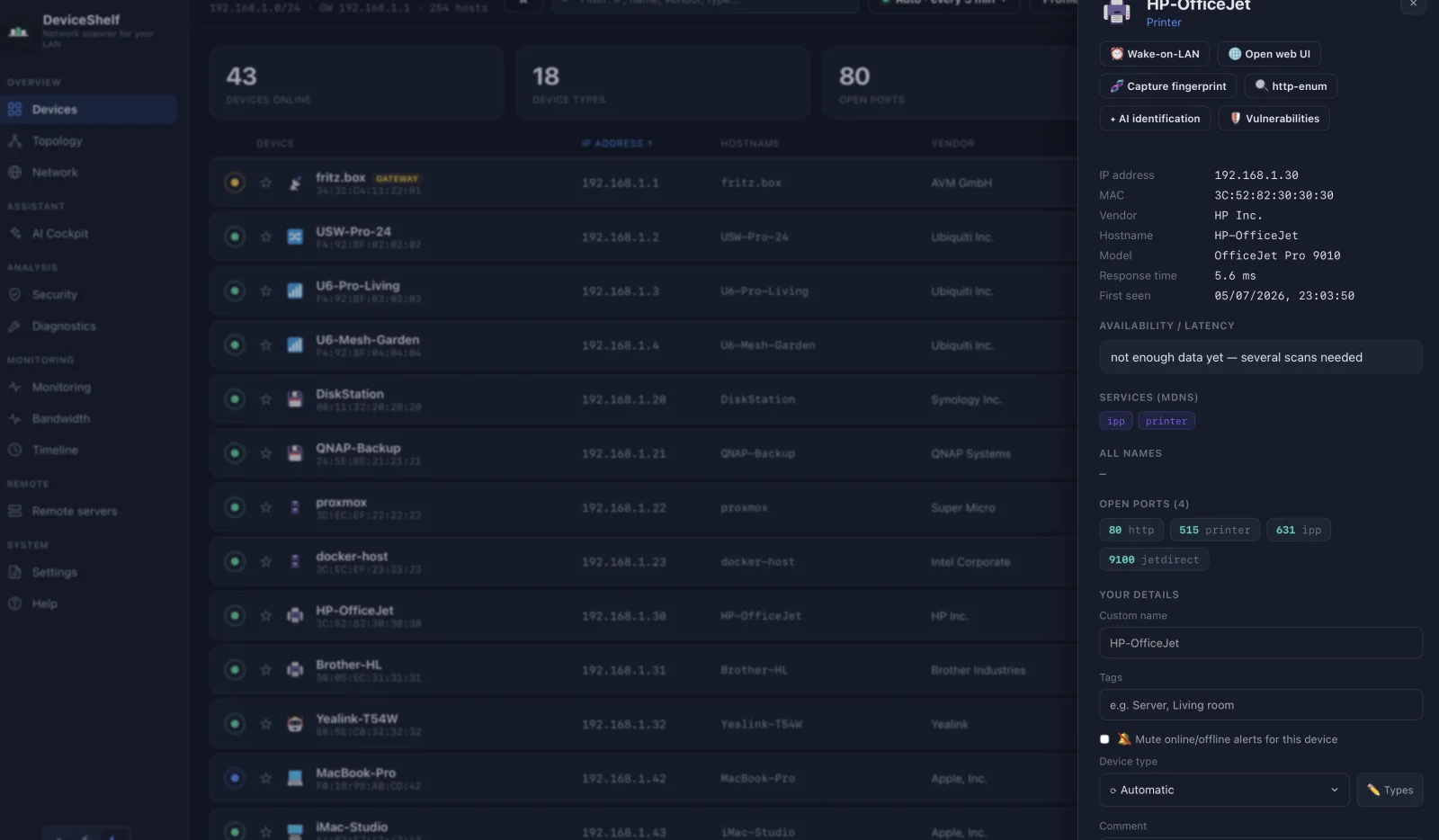Image resolution: width=1439 pixels, height=840 pixels.
Task: Open Devices in the sidebar
Action: [88, 110]
